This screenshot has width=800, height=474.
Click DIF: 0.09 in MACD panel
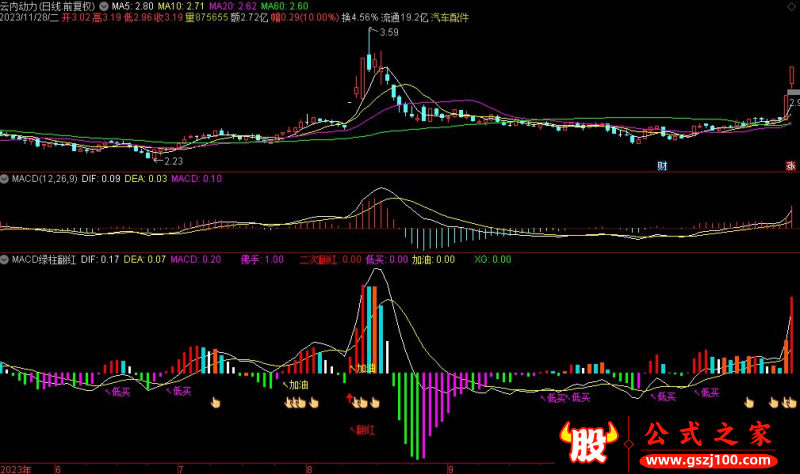[101, 179]
